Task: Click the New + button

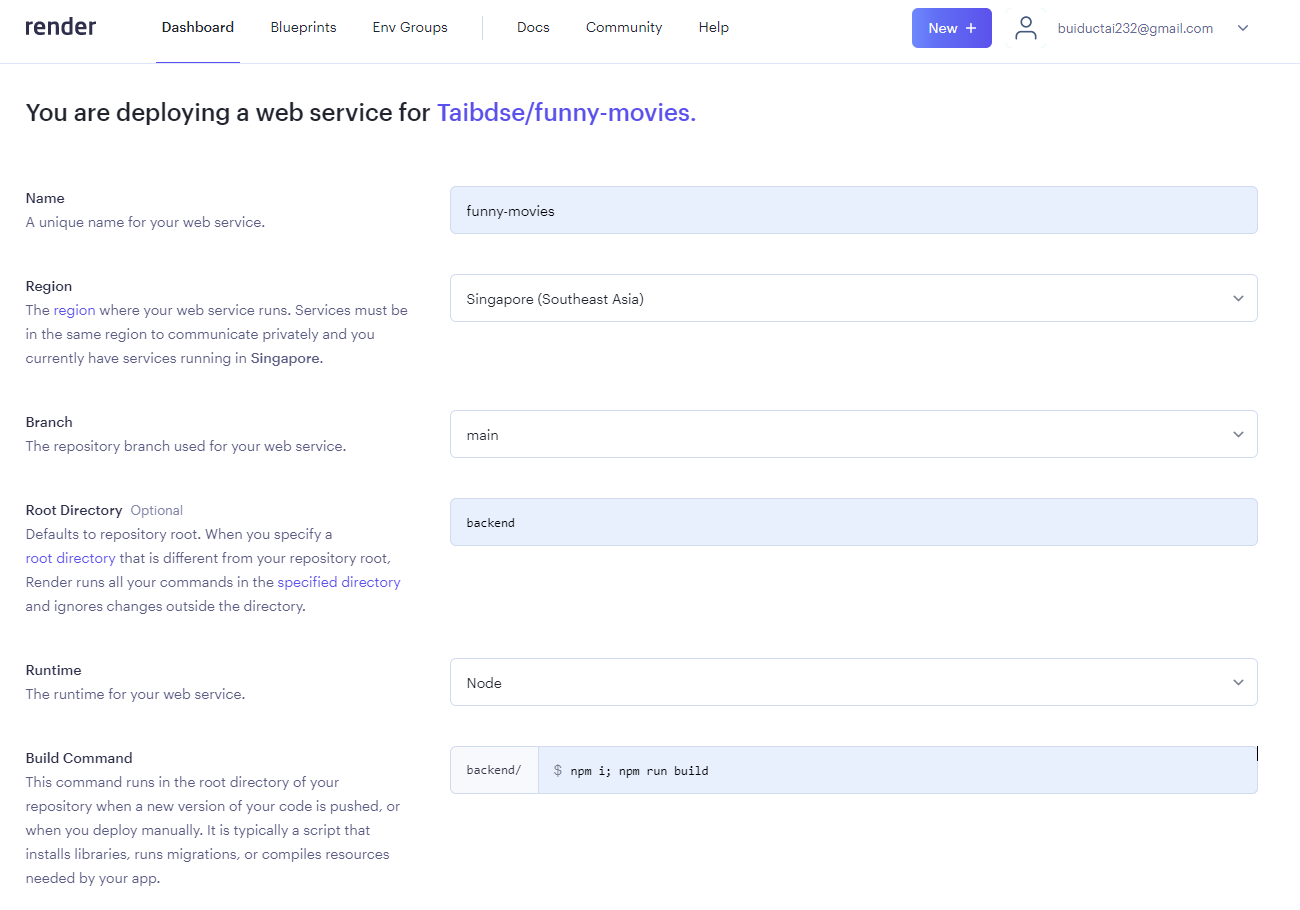Action: [951, 28]
